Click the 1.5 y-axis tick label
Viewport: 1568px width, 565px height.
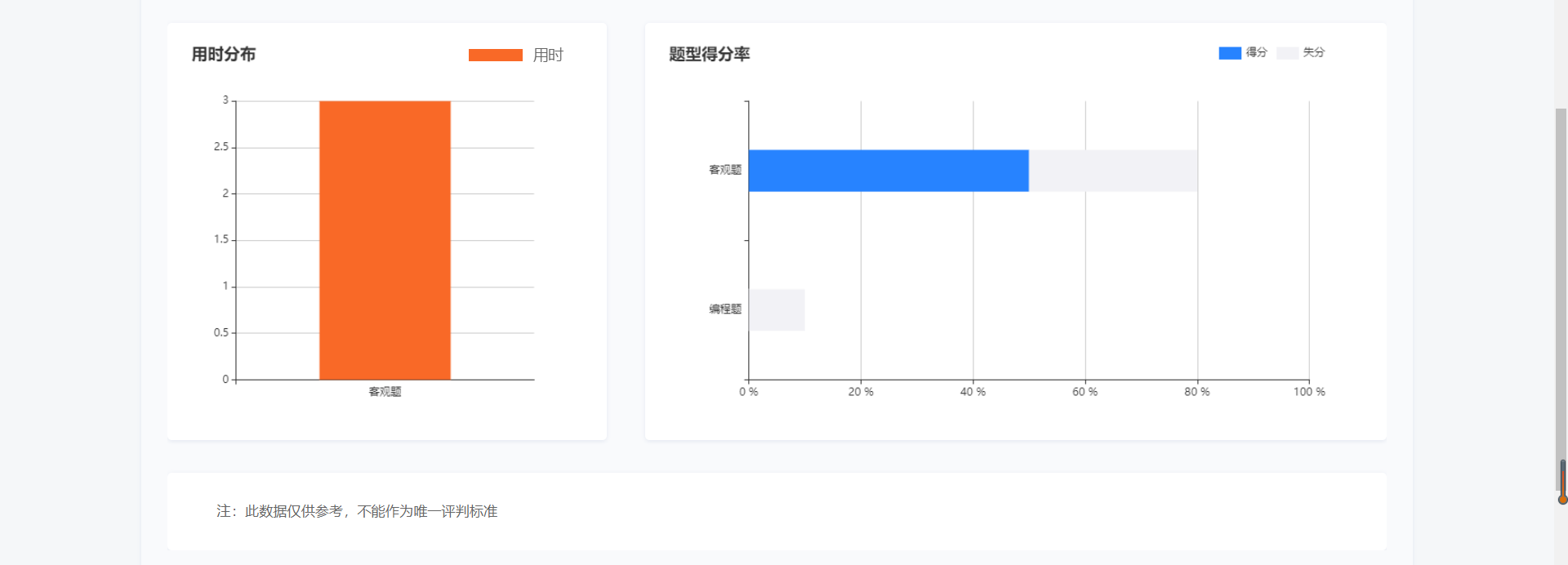coord(221,239)
